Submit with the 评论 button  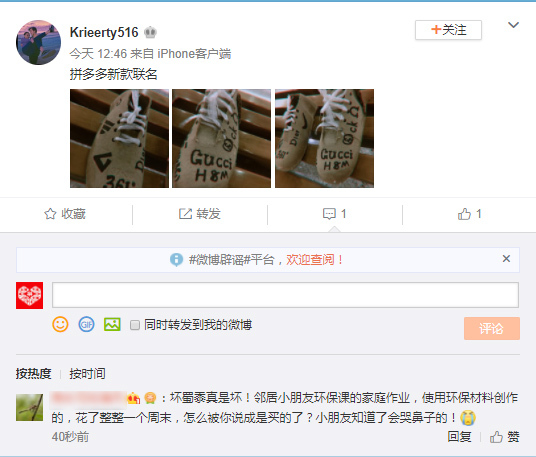pyautogui.click(x=492, y=328)
